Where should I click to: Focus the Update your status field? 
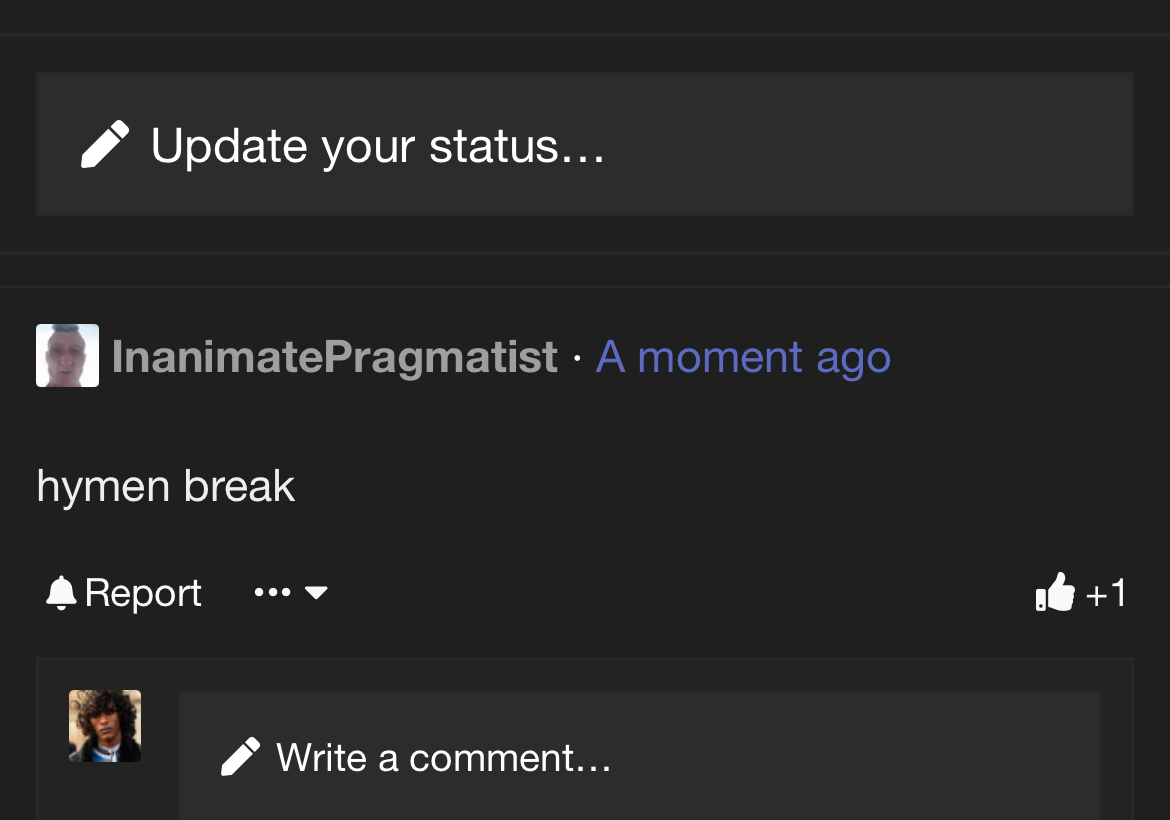584,144
